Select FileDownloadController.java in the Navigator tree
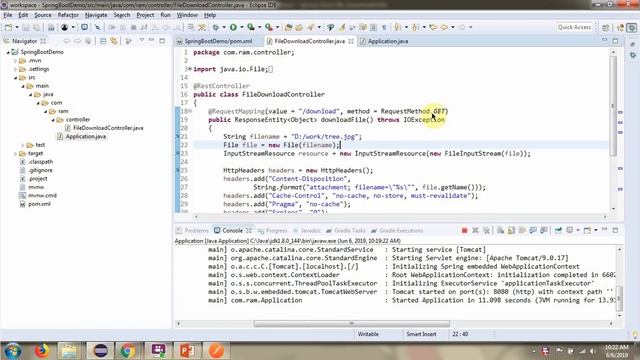The width and height of the screenshot is (640, 360). pos(108,128)
